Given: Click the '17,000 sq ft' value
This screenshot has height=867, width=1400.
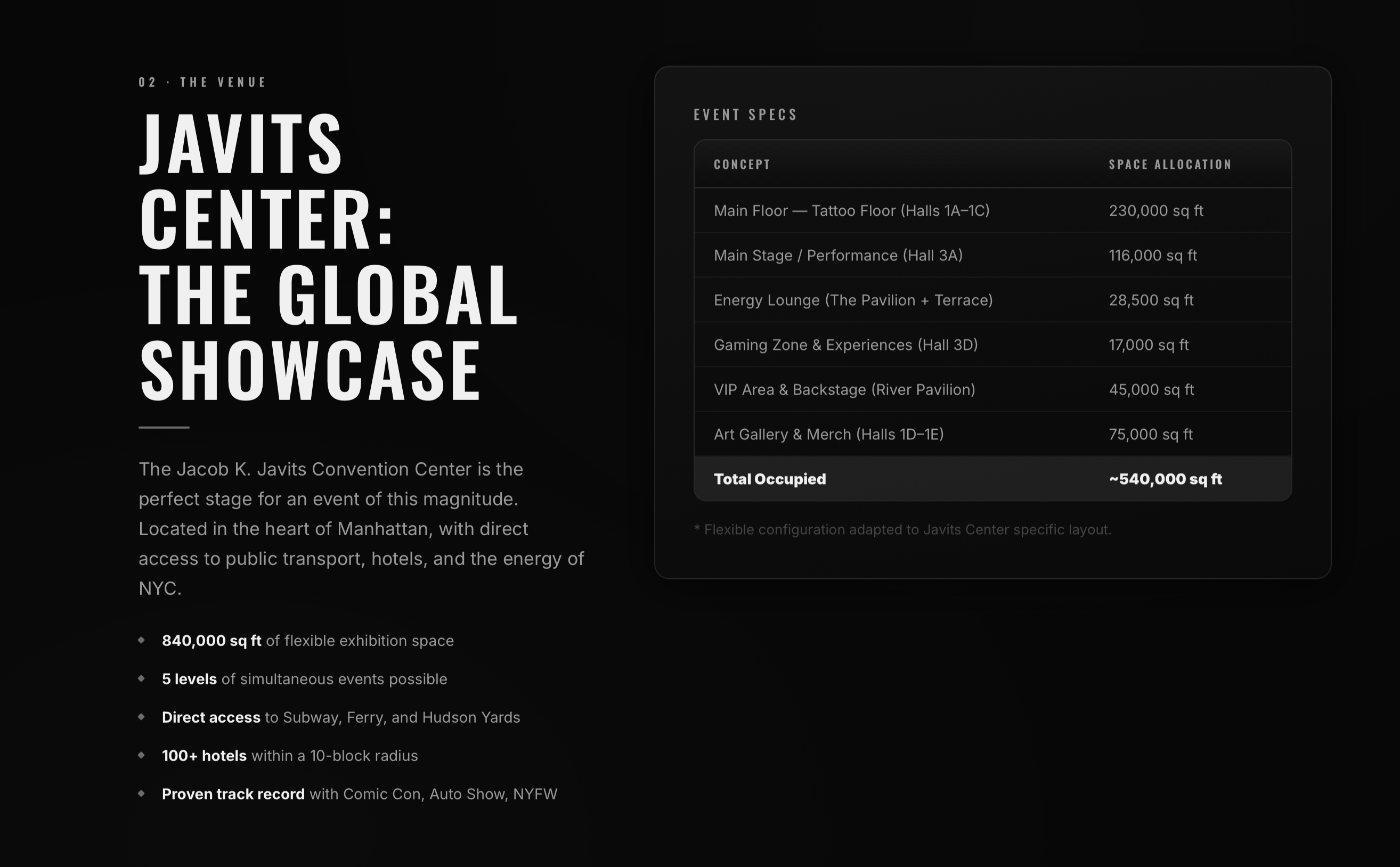Looking at the screenshot, I should click(x=1149, y=345).
